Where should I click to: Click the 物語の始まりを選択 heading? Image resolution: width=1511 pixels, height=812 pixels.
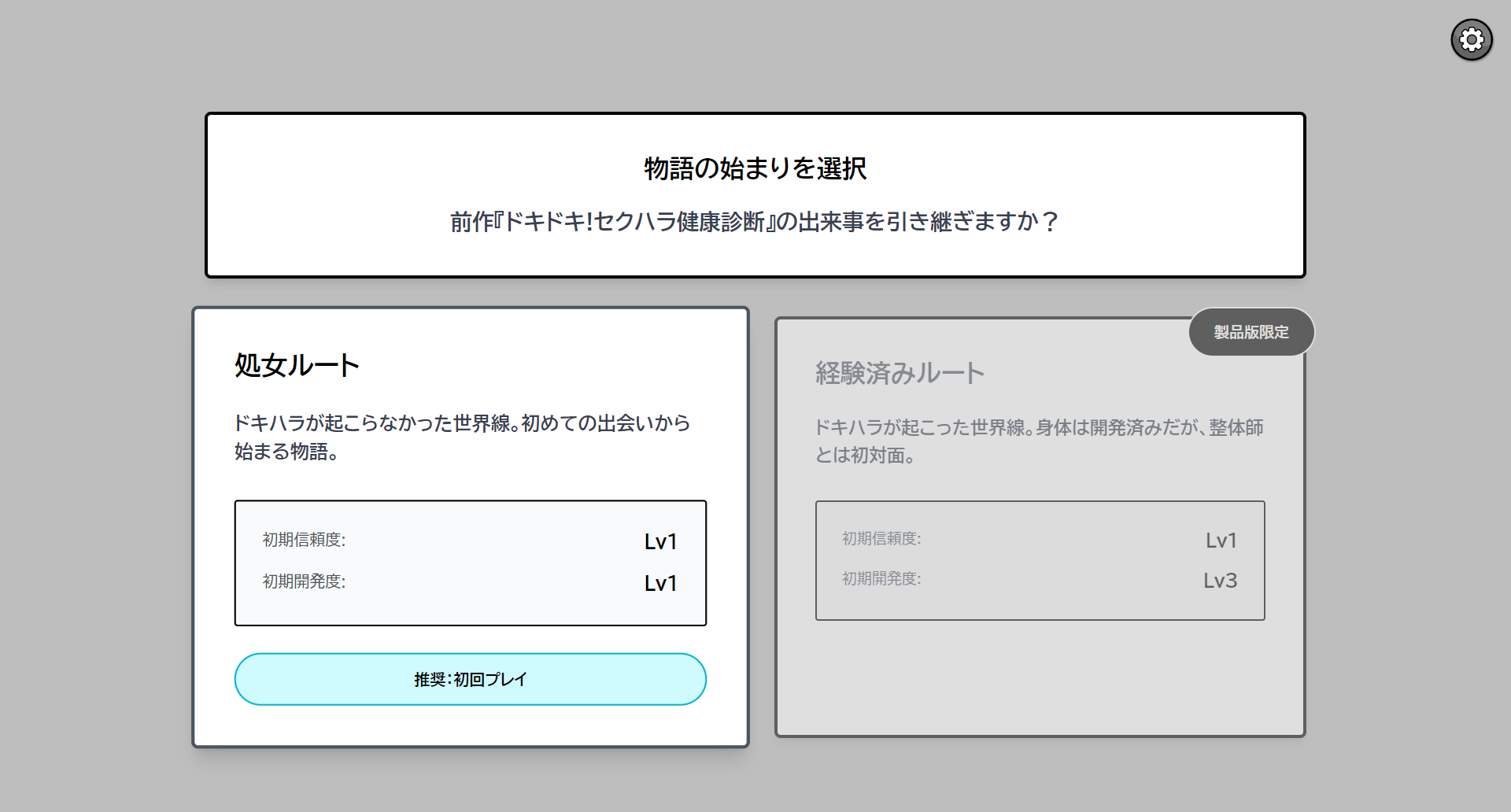pyautogui.click(x=755, y=168)
